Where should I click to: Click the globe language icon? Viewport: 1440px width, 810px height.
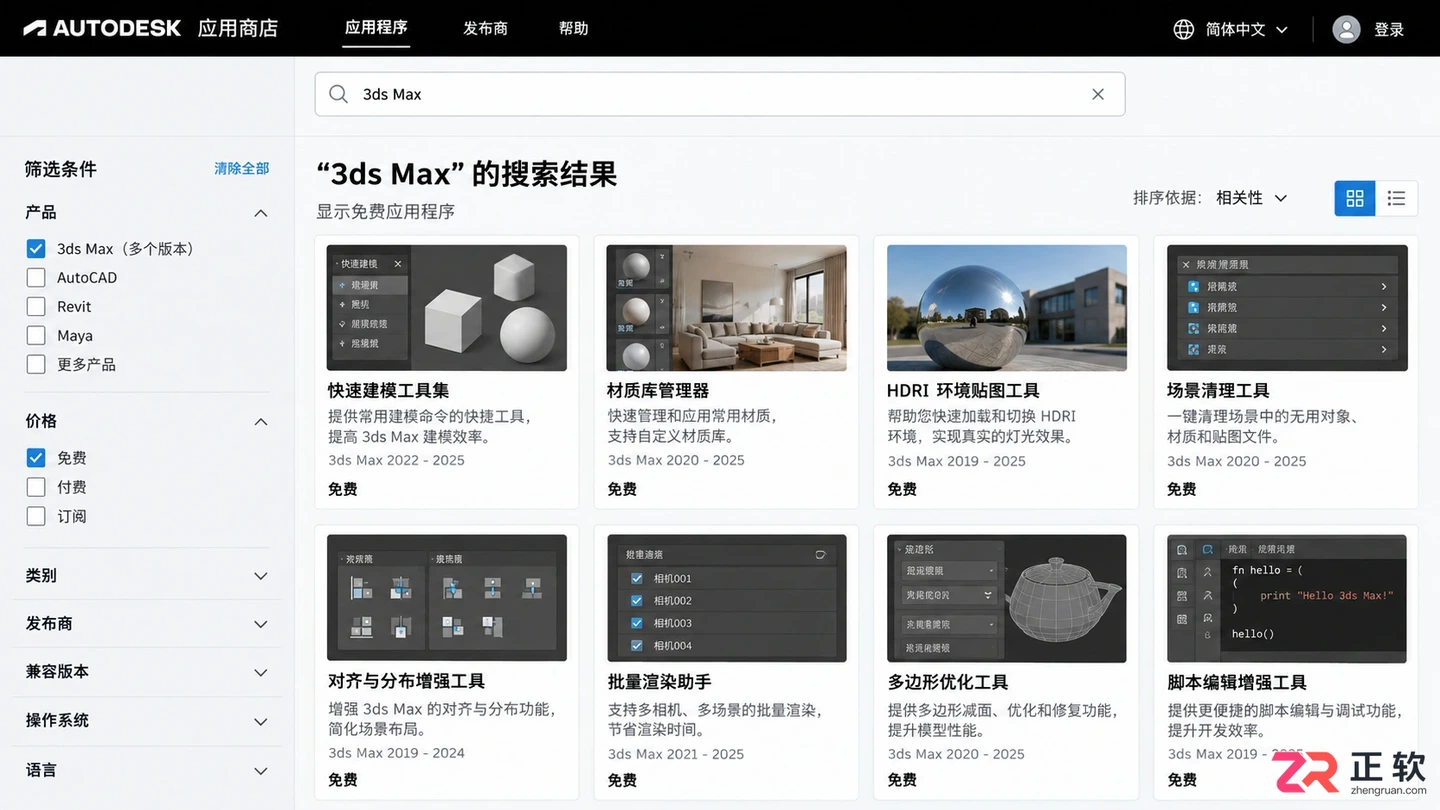[1183, 29]
